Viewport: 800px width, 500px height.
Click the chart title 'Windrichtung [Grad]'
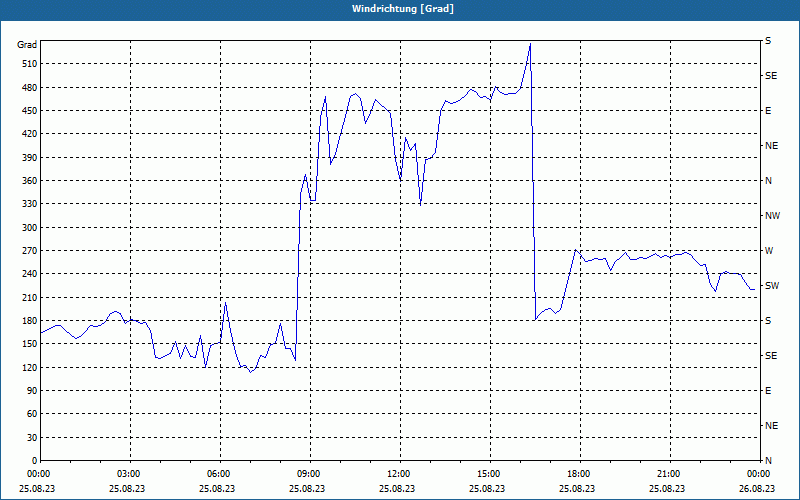[403, 9]
